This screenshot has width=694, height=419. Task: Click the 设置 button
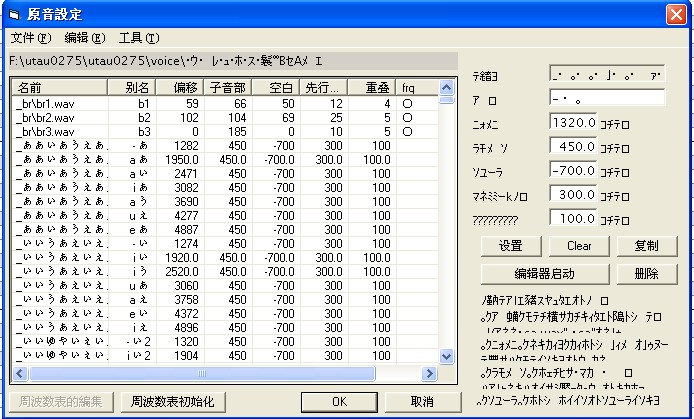coord(511,246)
